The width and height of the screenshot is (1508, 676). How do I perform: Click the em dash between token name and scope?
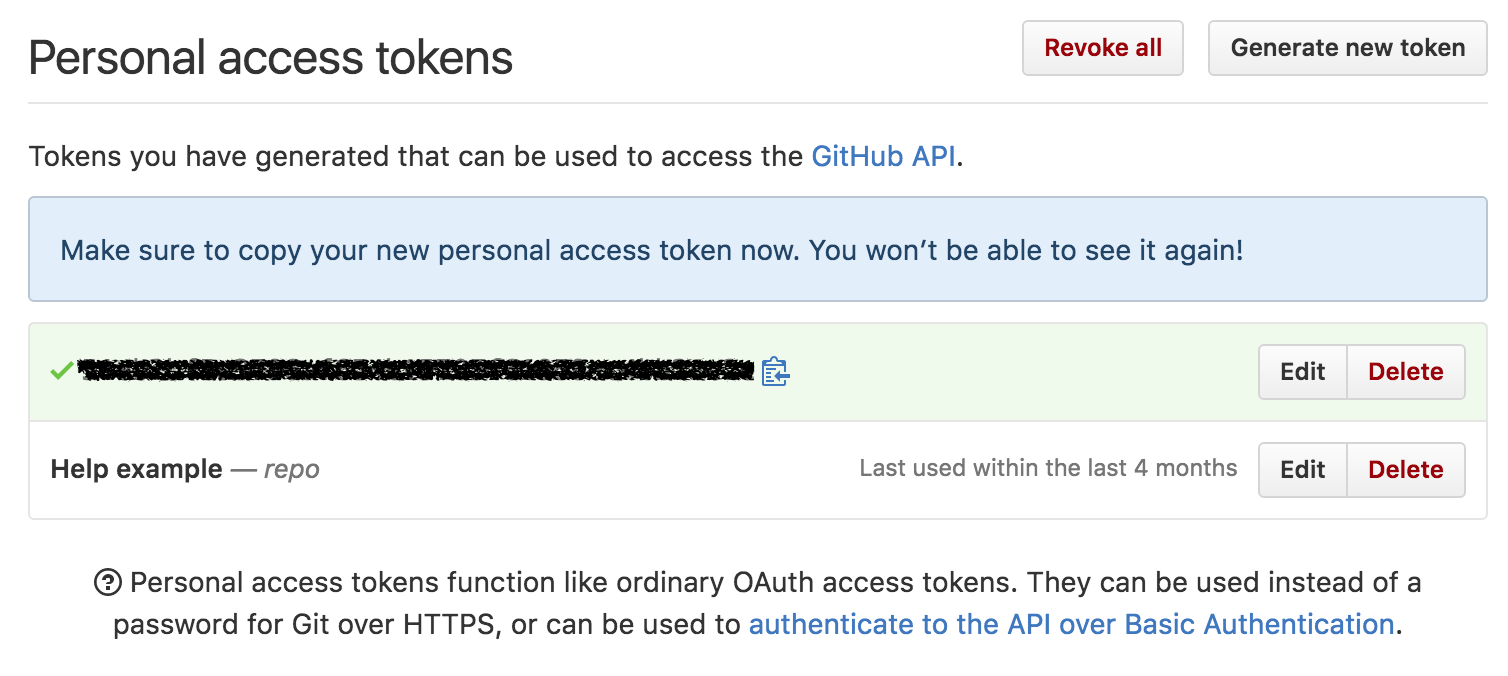pos(243,469)
